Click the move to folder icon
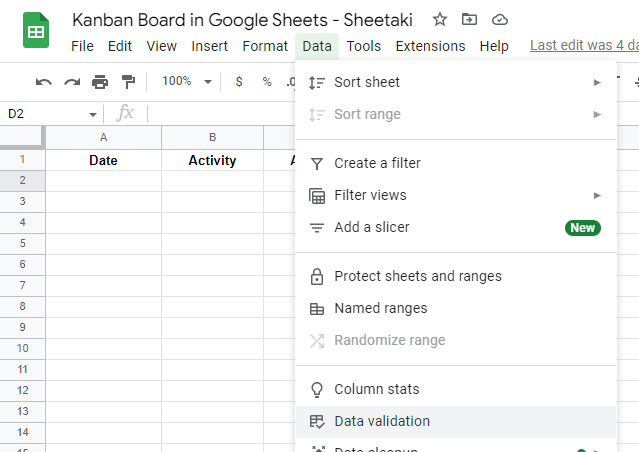The image size is (639, 452). (x=470, y=19)
